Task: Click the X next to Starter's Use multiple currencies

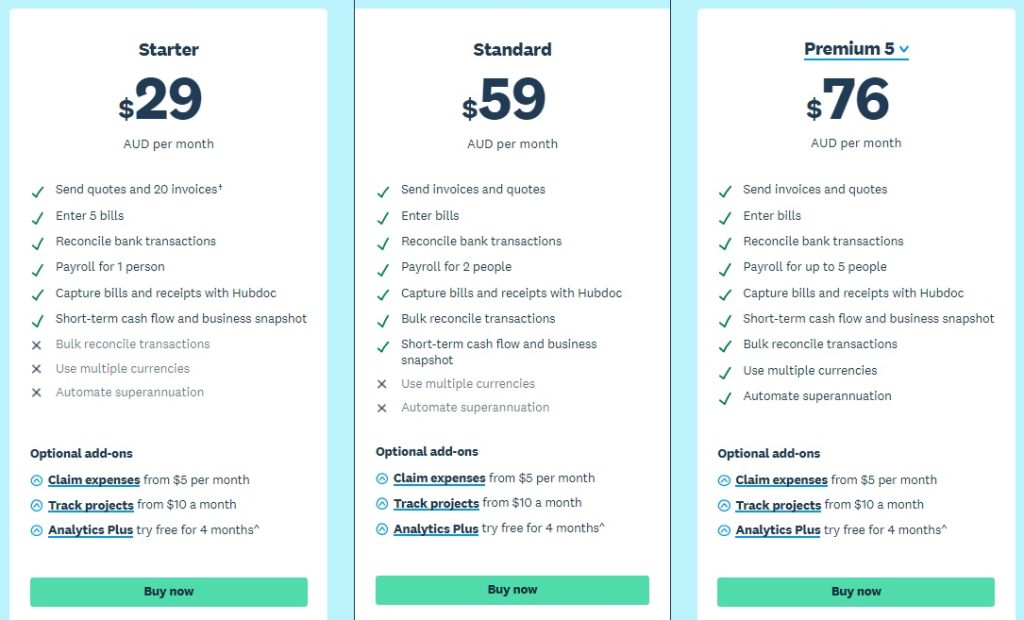Action: coord(37,369)
